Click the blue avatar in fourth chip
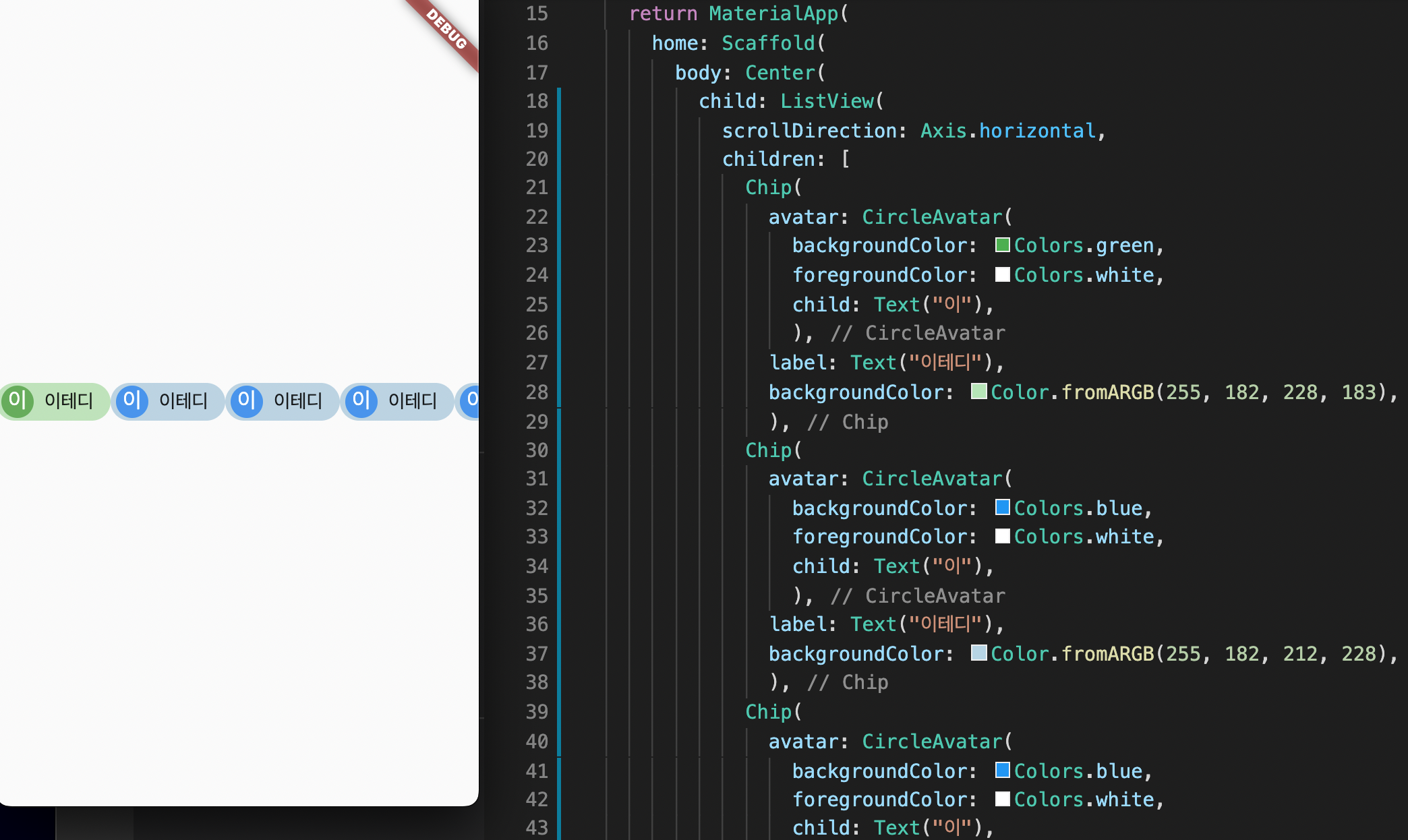 point(361,401)
